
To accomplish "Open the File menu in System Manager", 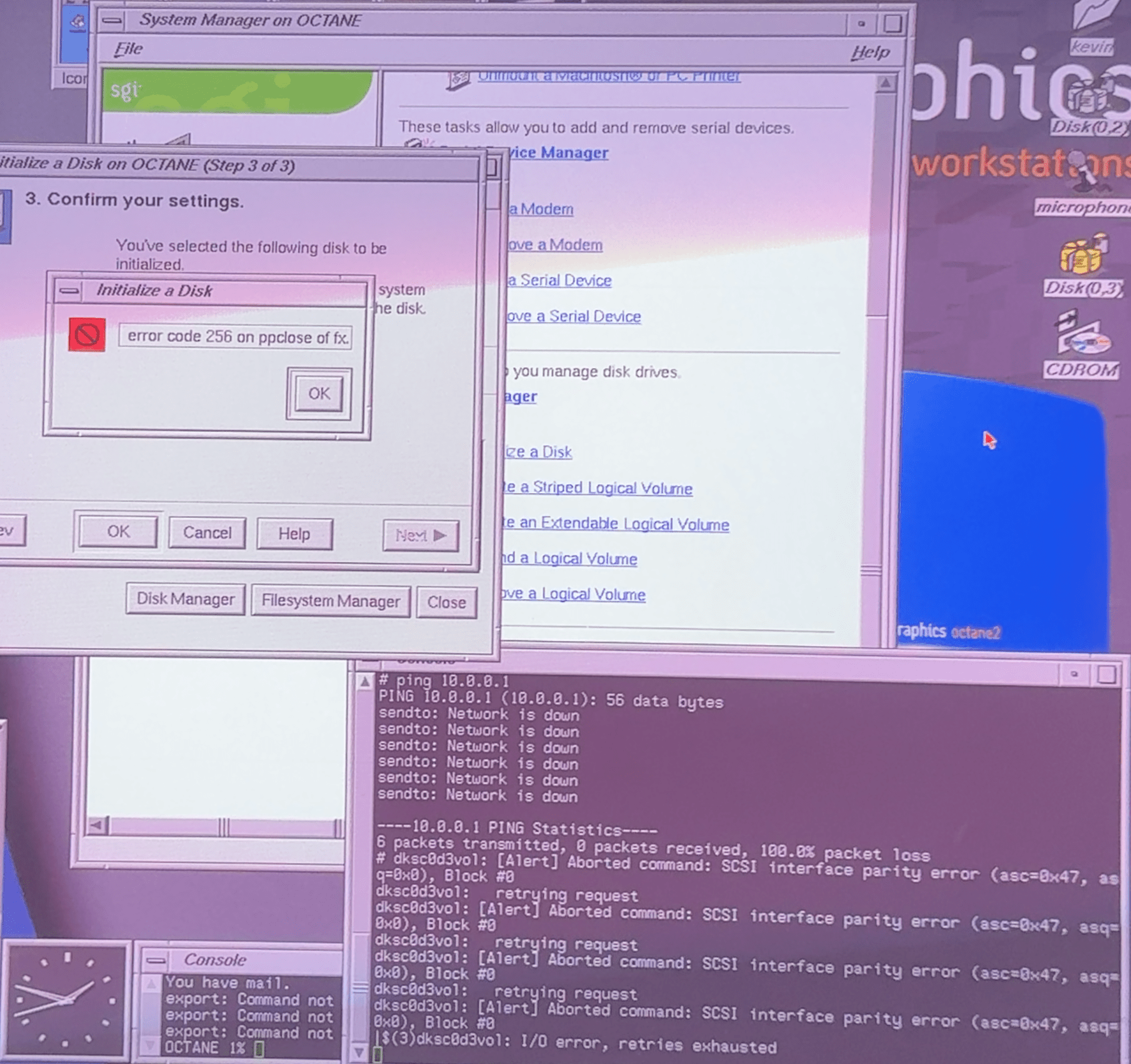I will (x=128, y=49).
